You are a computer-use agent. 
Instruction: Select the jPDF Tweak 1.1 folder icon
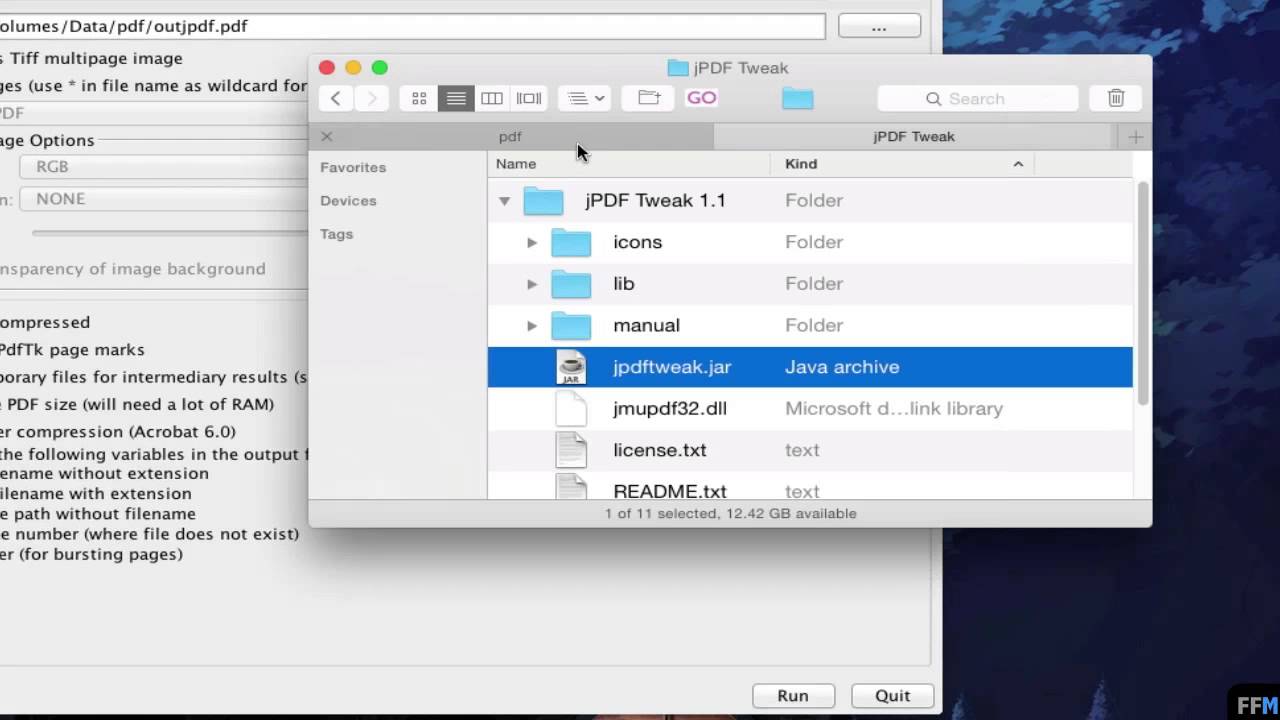pyautogui.click(x=544, y=201)
